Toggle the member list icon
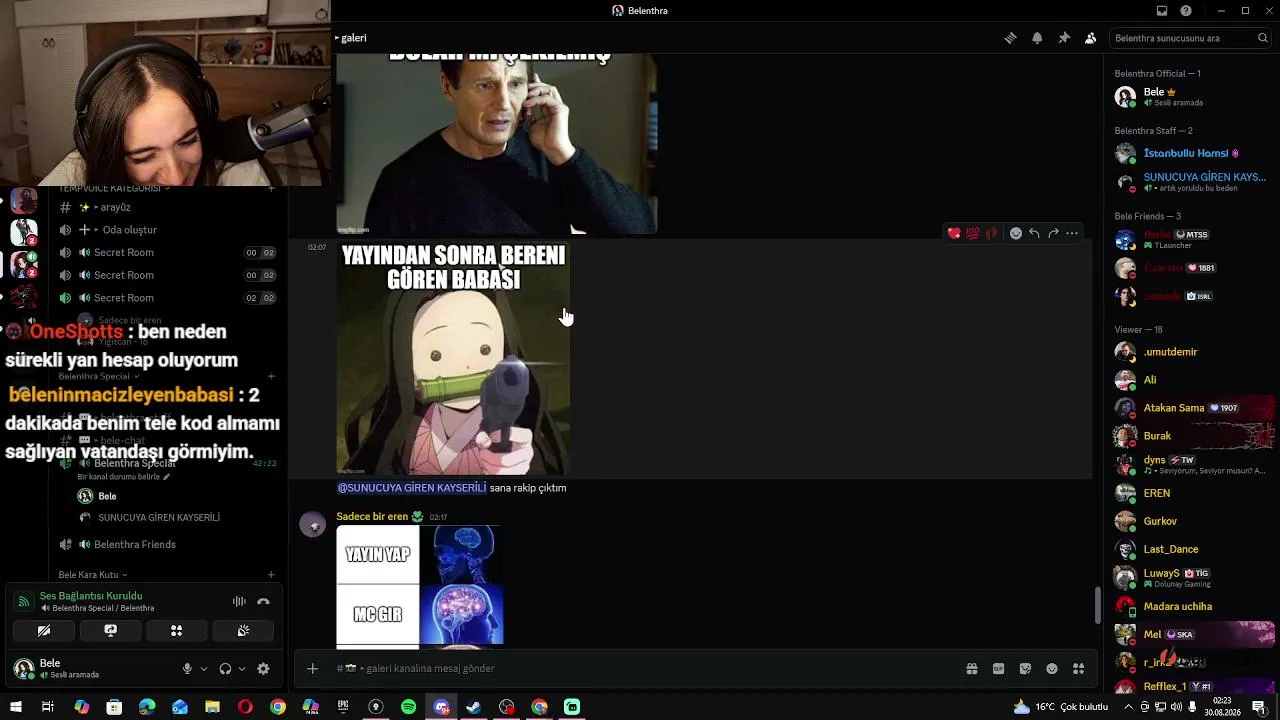 1090,38
